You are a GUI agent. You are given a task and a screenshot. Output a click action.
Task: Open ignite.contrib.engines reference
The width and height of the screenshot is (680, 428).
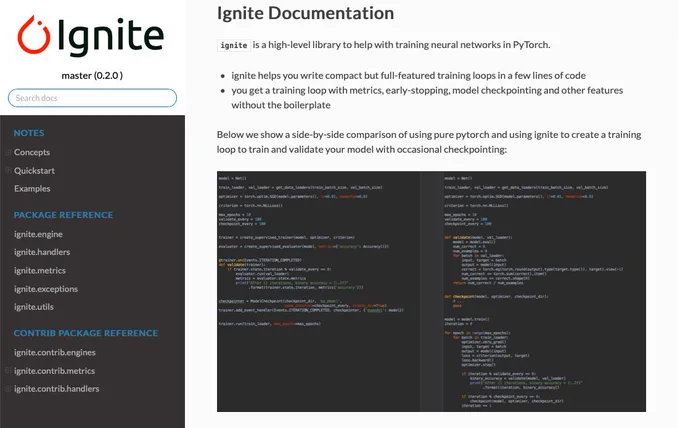(55, 353)
